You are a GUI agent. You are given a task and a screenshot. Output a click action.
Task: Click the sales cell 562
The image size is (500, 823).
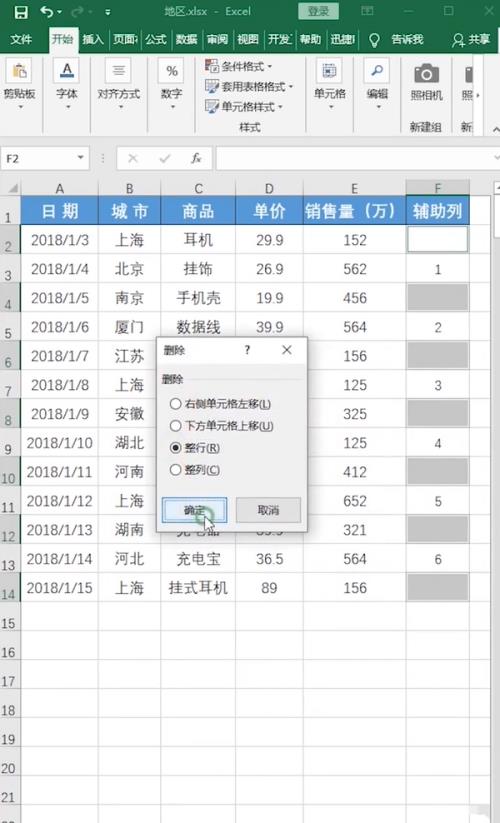point(355,269)
